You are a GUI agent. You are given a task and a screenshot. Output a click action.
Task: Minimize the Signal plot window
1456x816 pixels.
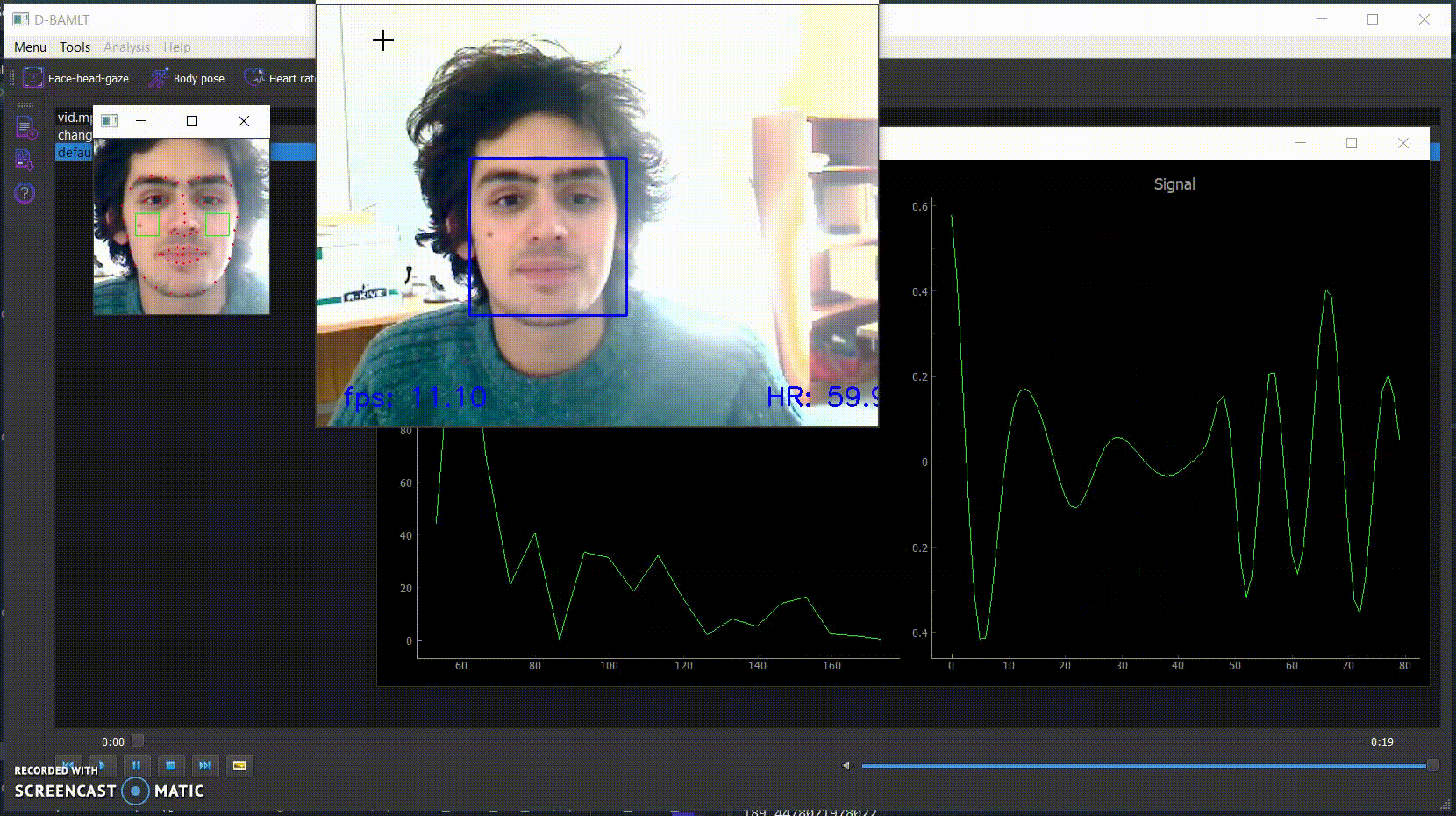coord(1301,143)
